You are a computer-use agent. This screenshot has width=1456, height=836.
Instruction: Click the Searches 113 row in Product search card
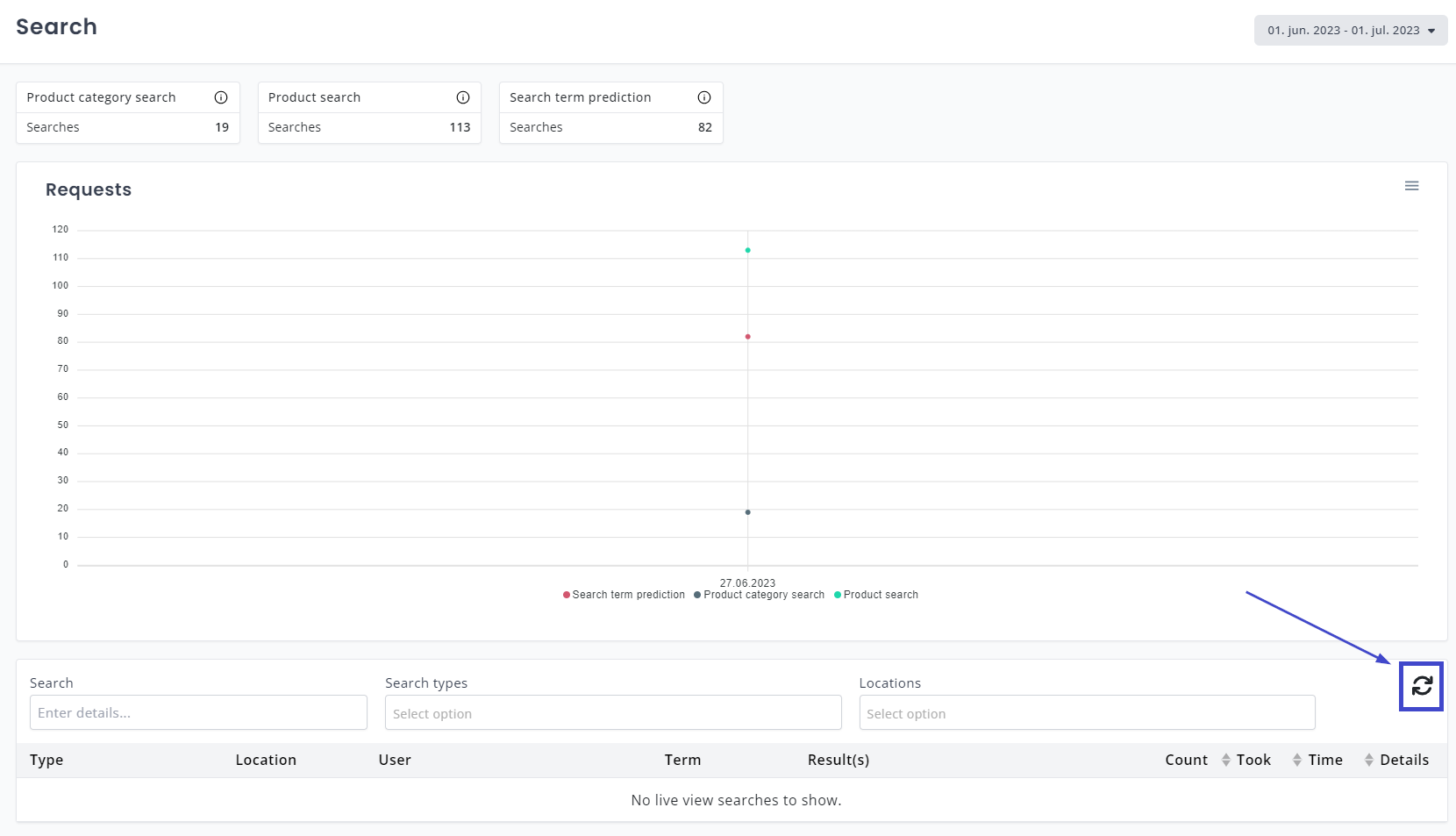(368, 127)
